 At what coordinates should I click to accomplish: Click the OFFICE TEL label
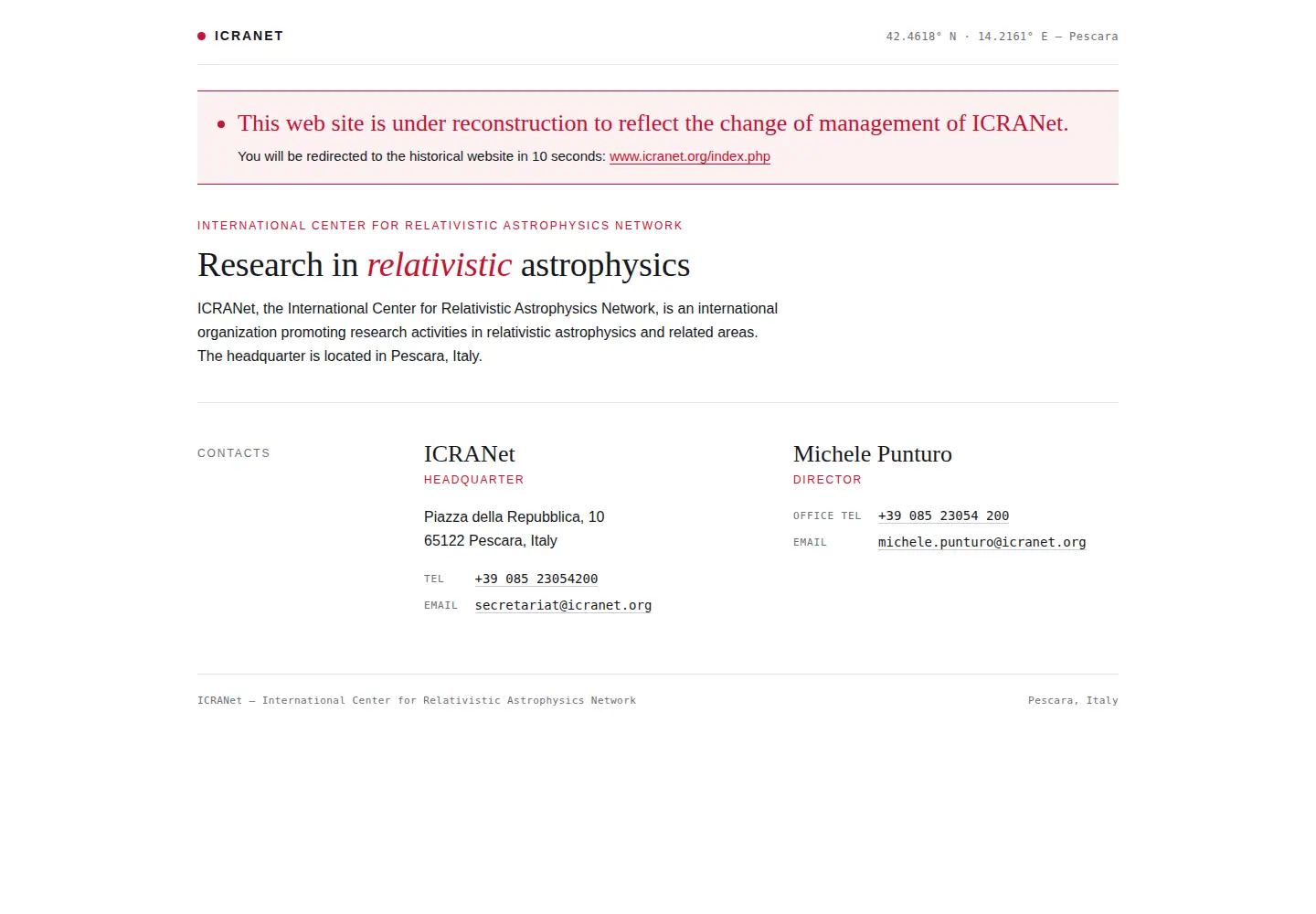[827, 516]
